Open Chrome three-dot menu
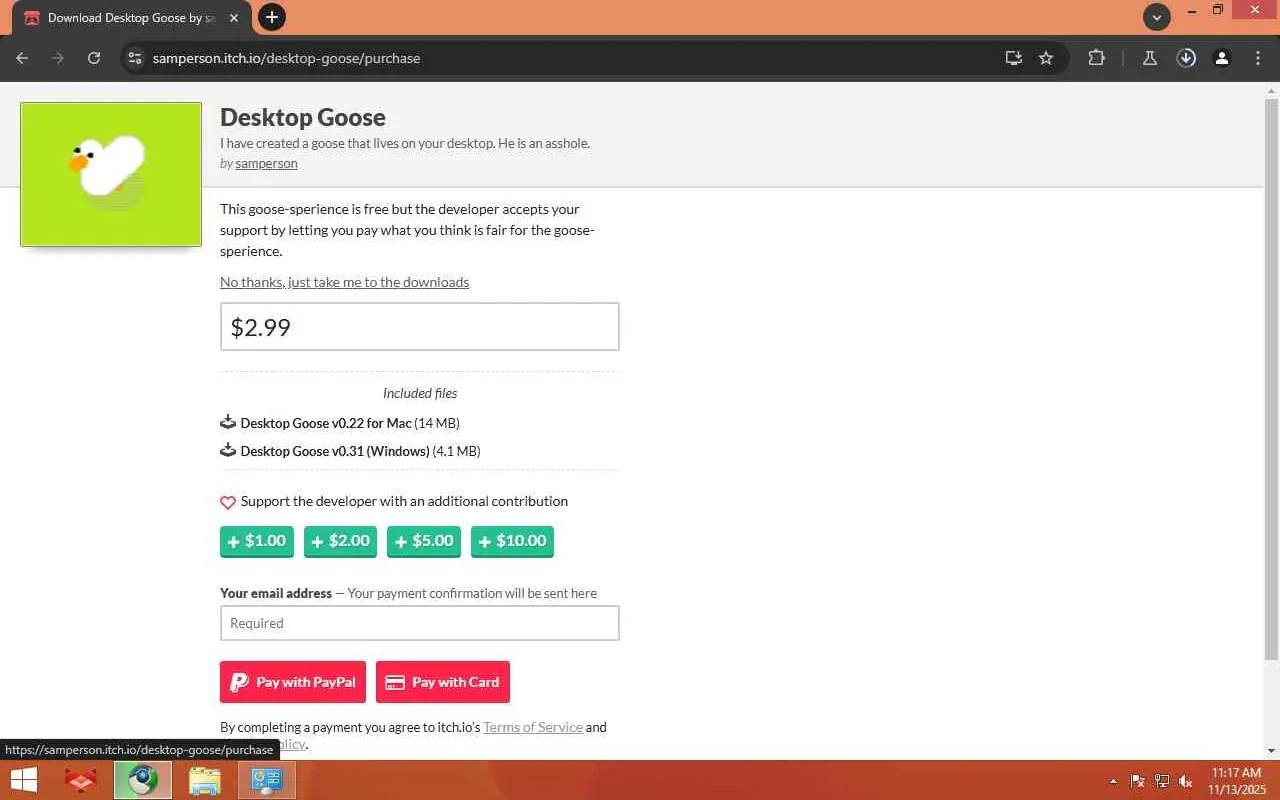 coord(1258,58)
